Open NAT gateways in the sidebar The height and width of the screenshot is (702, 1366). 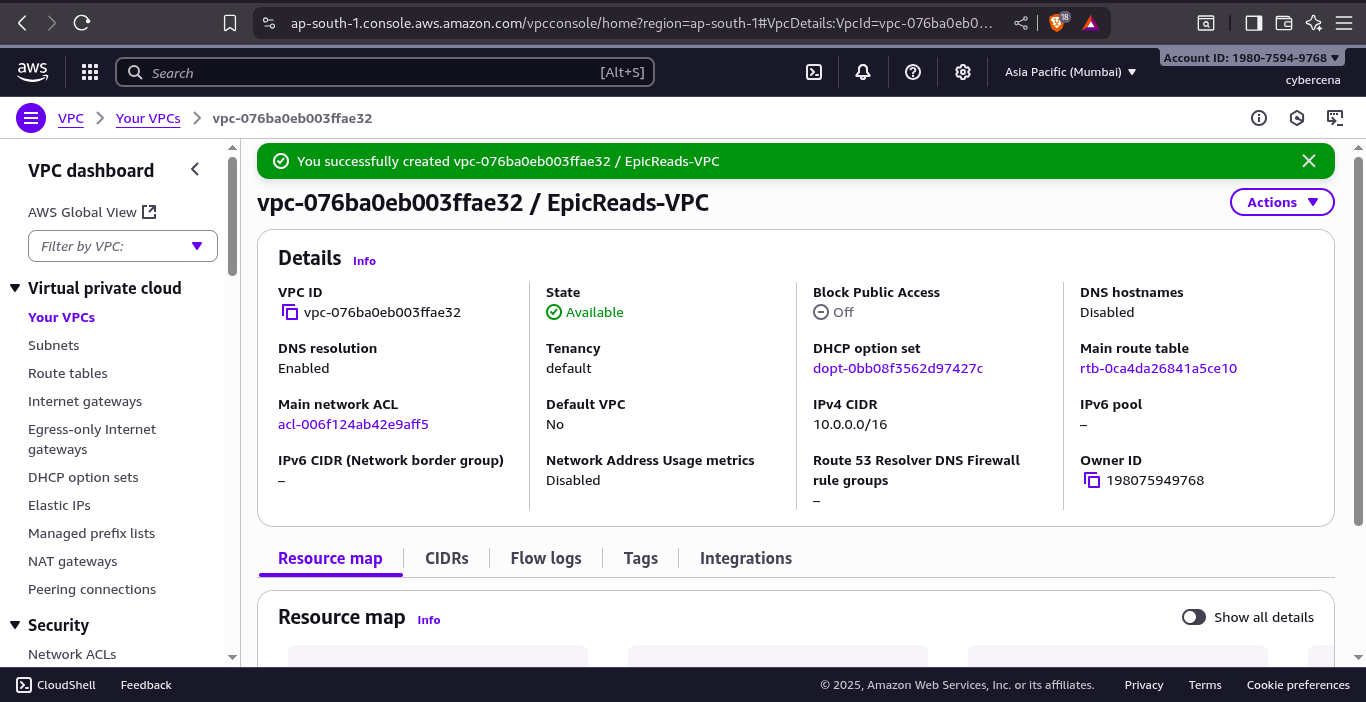(73, 561)
